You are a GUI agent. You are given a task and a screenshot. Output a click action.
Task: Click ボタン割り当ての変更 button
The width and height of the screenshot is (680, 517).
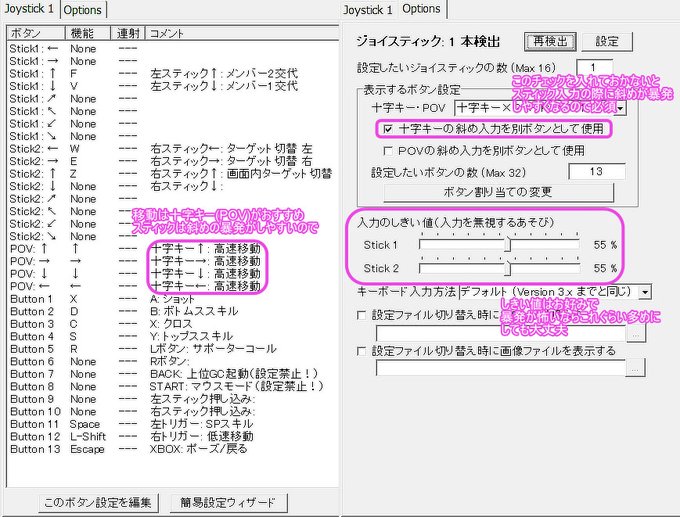tap(498, 192)
